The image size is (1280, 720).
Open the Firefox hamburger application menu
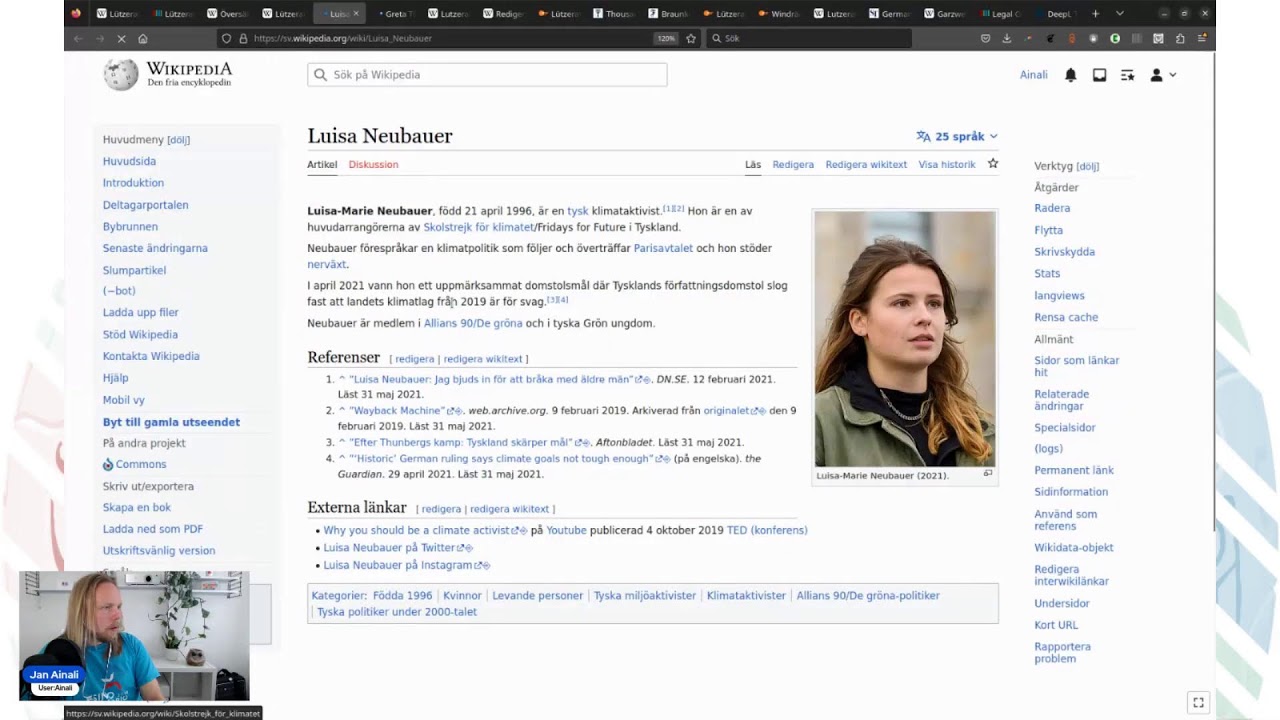(x=1202, y=38)
